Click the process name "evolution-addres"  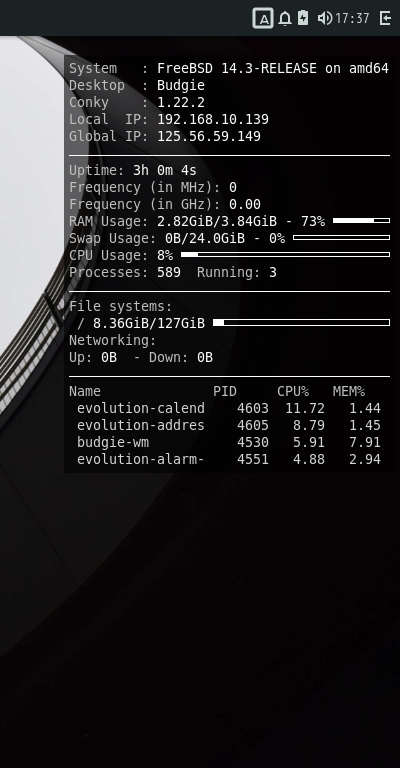141,425
